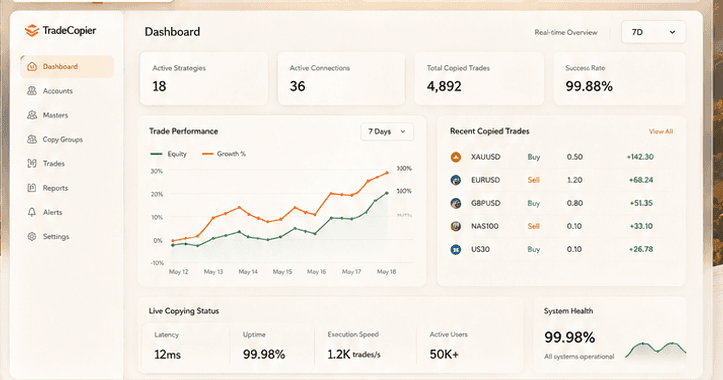Click the EURUSD Sell label

click(x=533, y=180)
